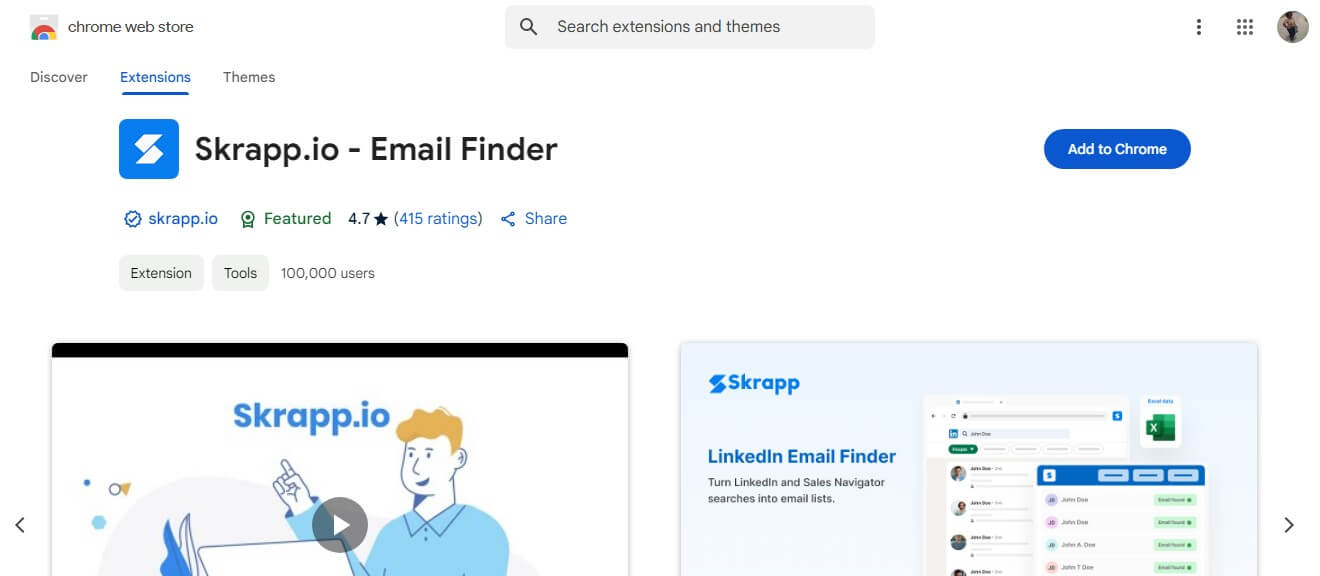Open the Google apps grid
This screenshot has width=1320, height=576.
click(x=1245, y=27)
